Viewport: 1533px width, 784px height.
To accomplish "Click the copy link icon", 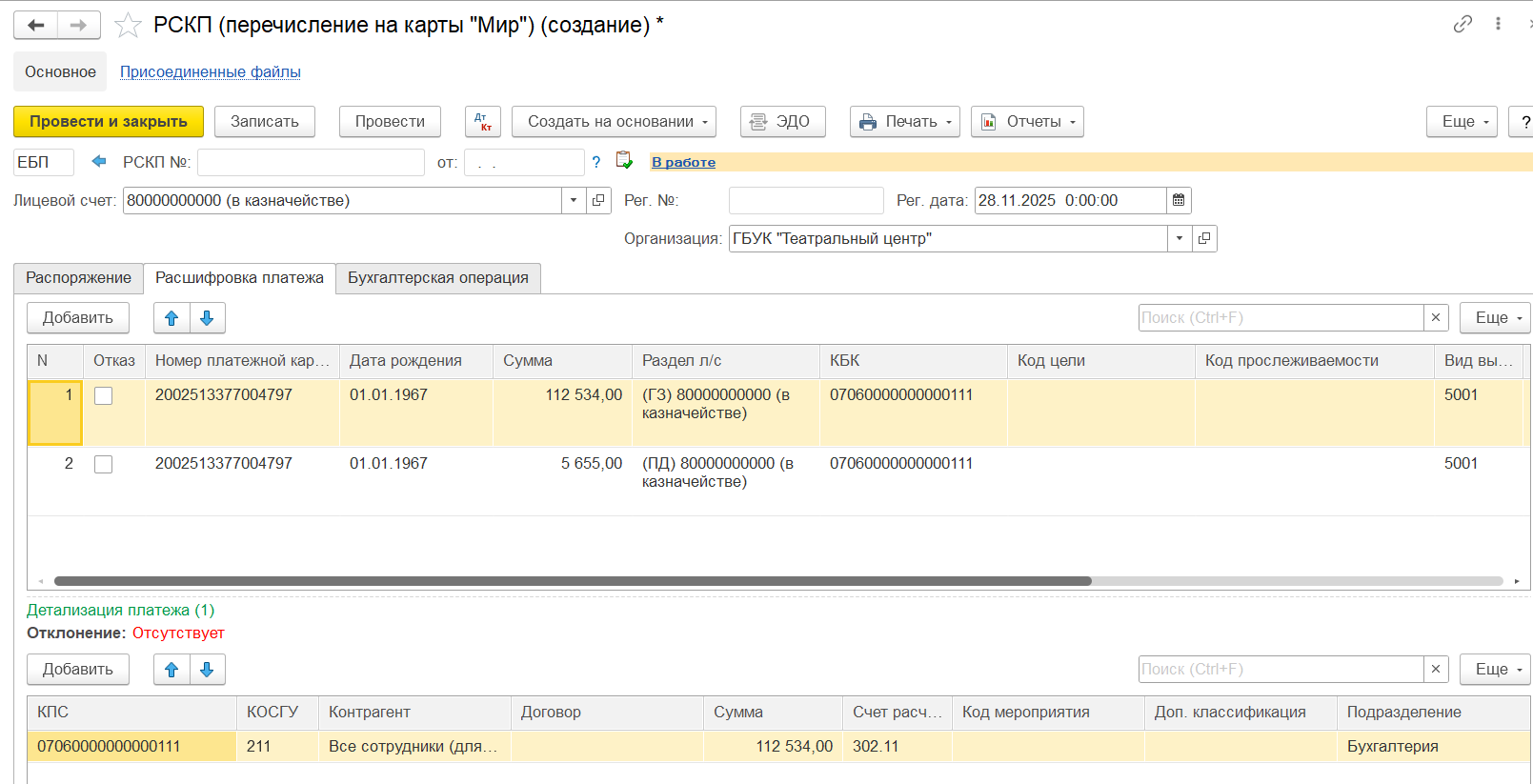I will tap(1462, 24).
